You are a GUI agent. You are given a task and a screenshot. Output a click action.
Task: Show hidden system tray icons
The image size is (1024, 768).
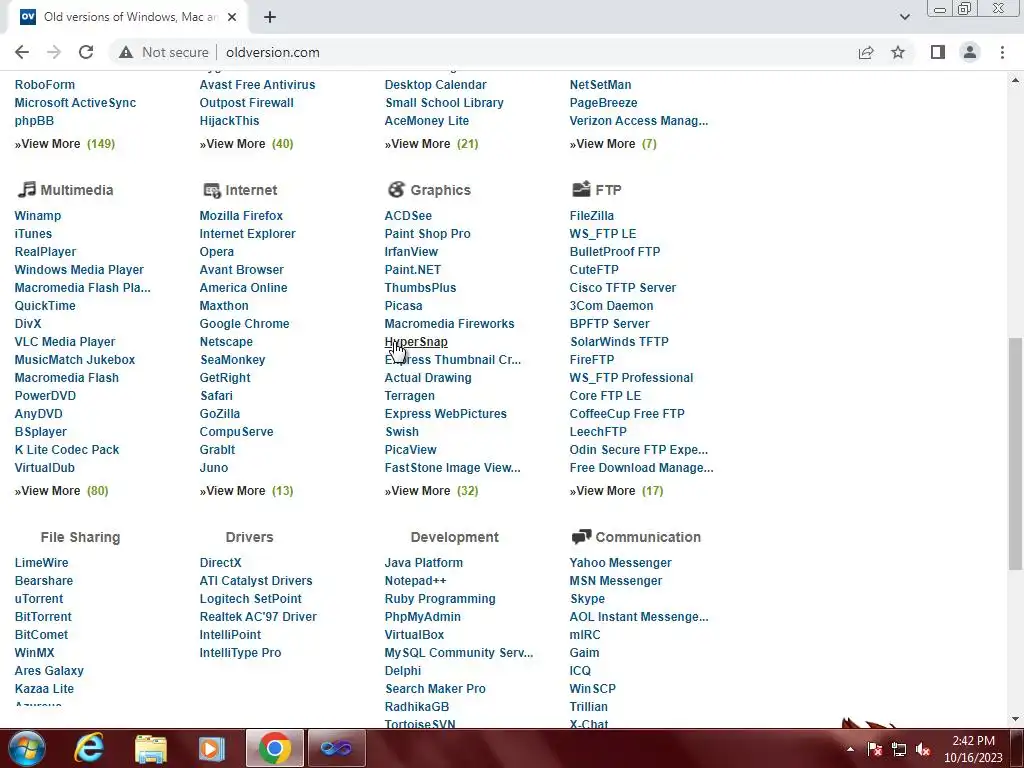[850, 749]
